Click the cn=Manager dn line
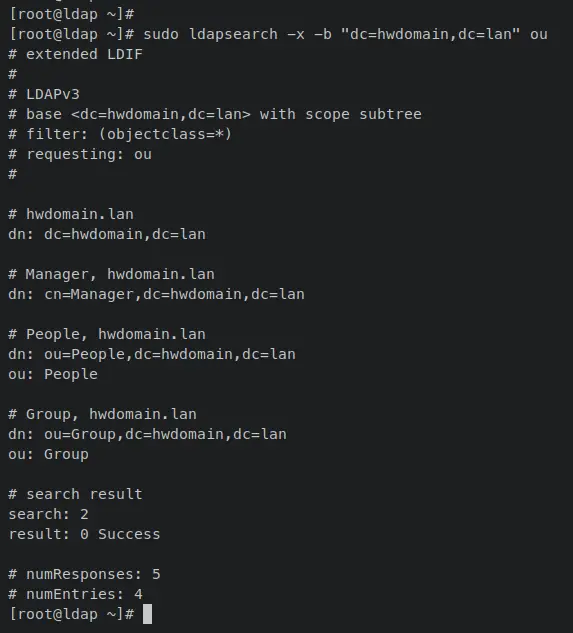573x633 pixels. pos(156,294)
